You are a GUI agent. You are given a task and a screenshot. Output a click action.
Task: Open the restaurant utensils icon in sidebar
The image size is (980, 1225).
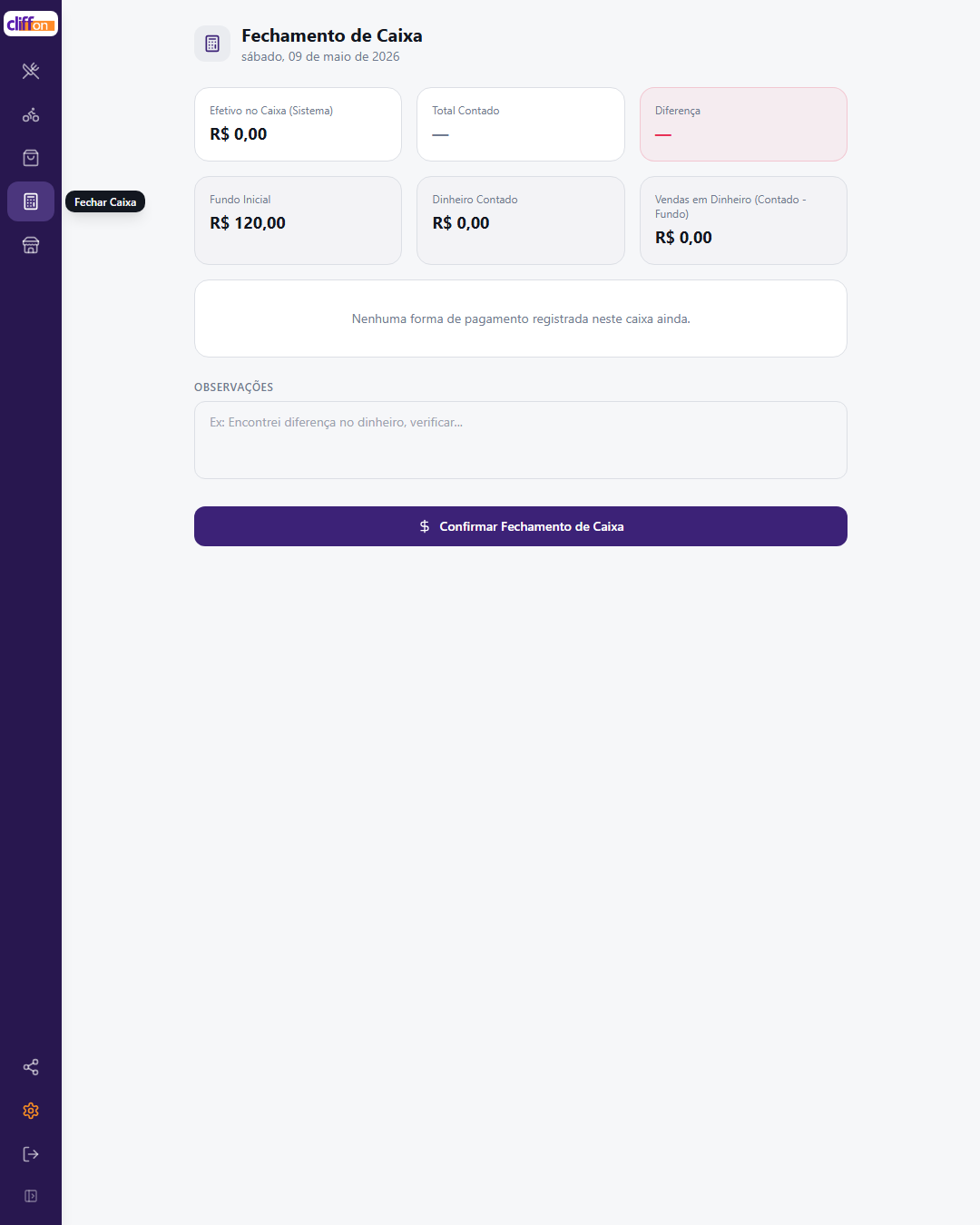(31, 71)
